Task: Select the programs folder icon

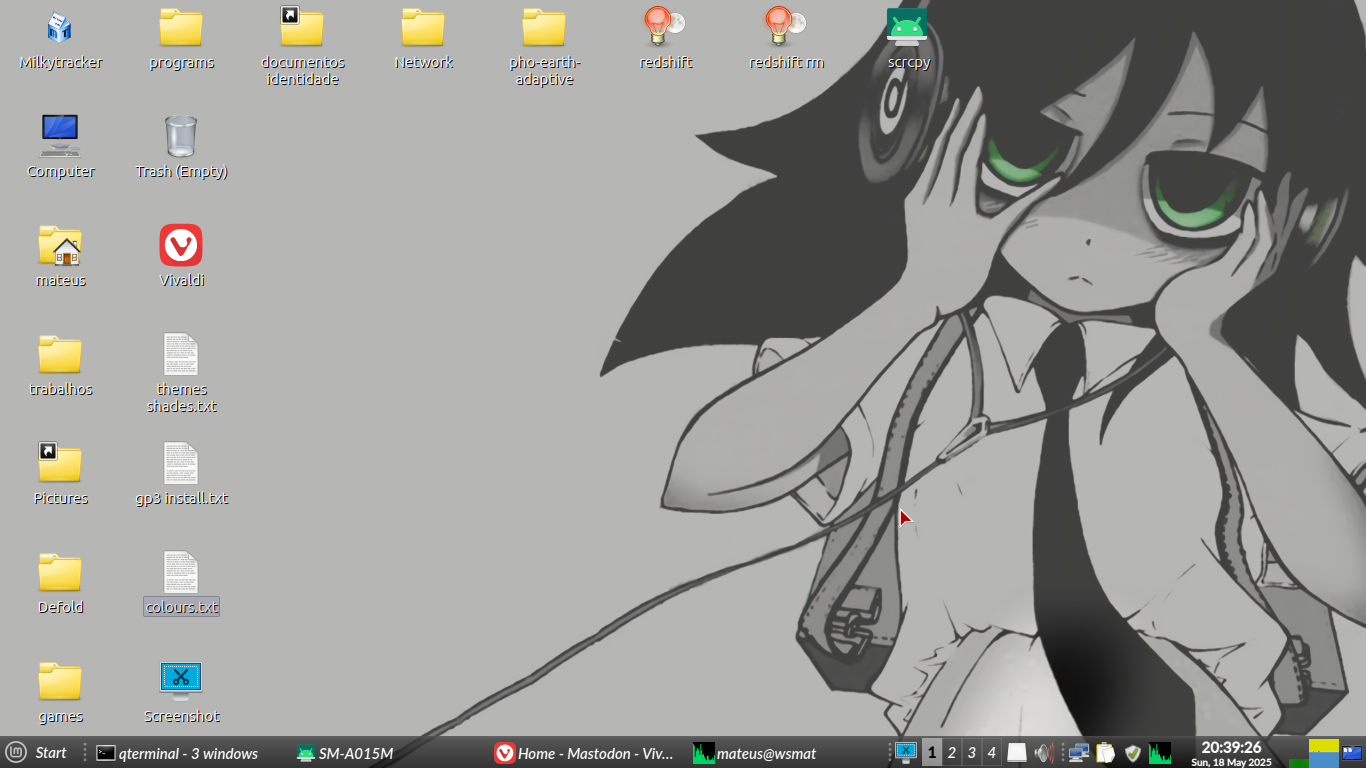Action: point(181,28)
